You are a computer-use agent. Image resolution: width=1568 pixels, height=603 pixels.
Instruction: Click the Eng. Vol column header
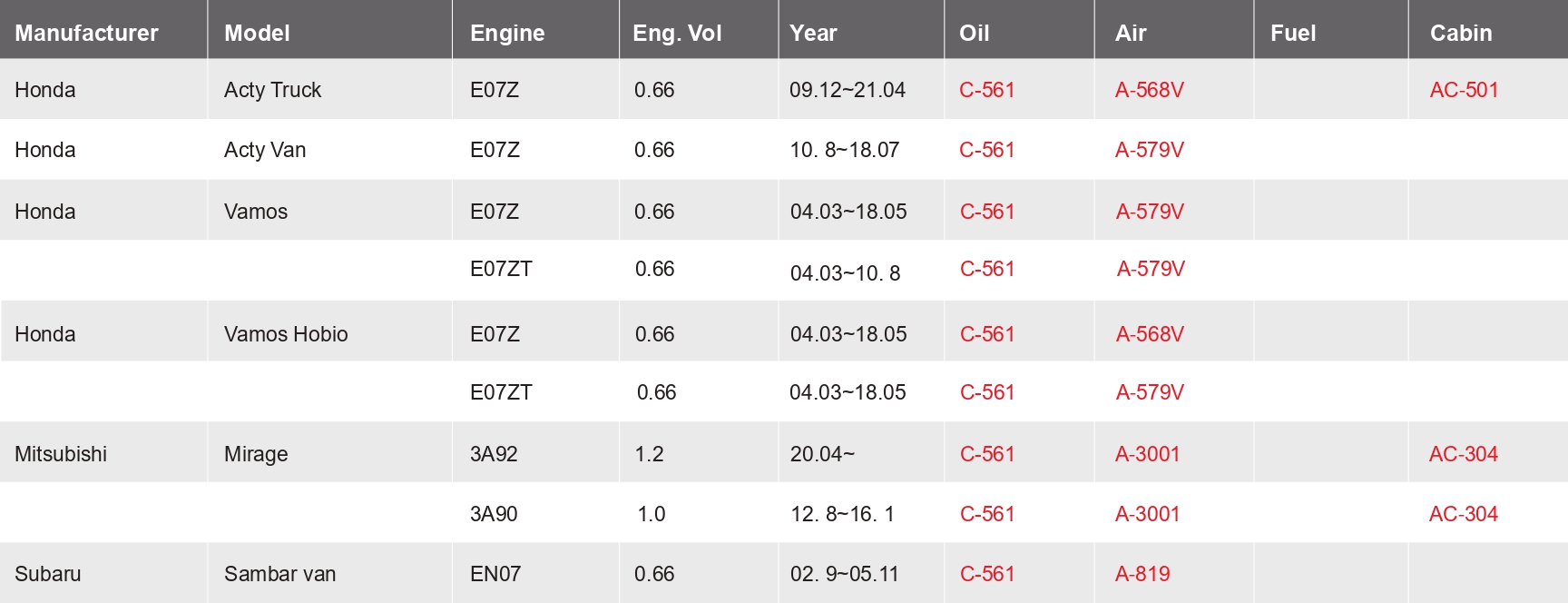click(x=677, y=33)
